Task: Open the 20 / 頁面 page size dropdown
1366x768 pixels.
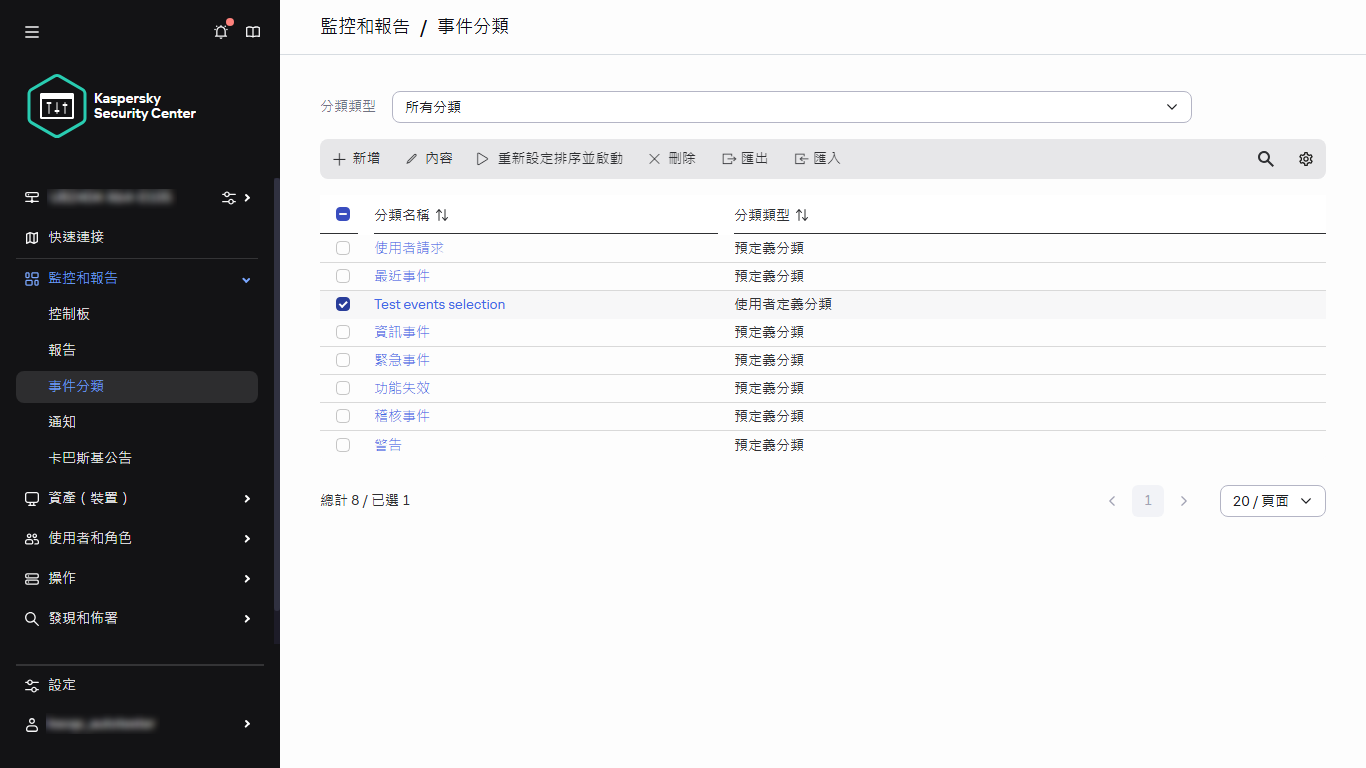Action: (1272, 500)
